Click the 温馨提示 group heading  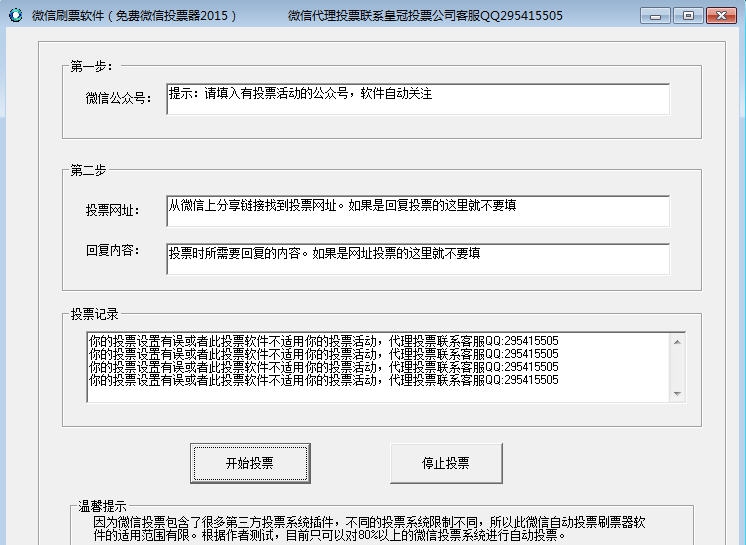pos(102,506)
